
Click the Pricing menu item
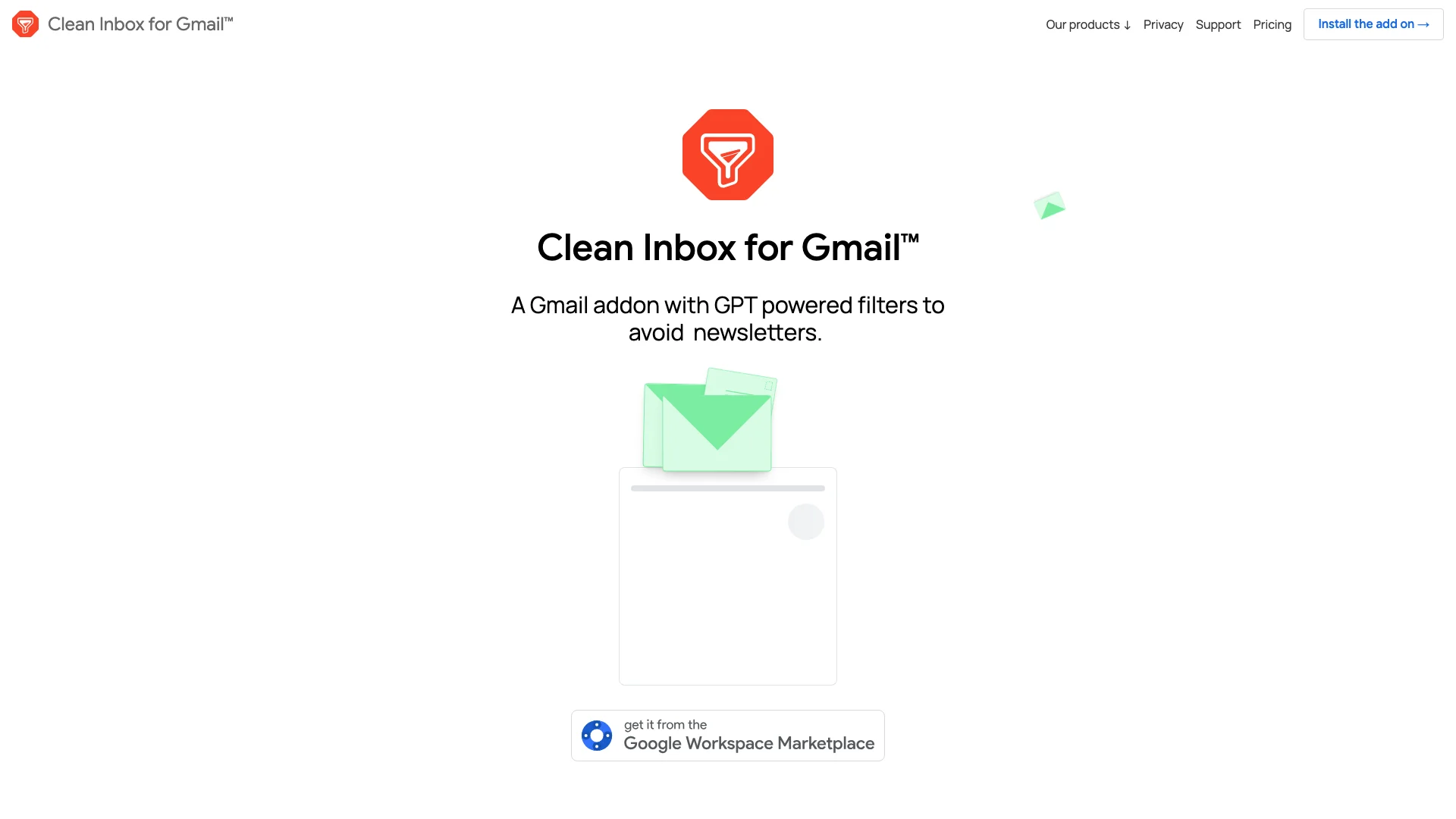1272,24
